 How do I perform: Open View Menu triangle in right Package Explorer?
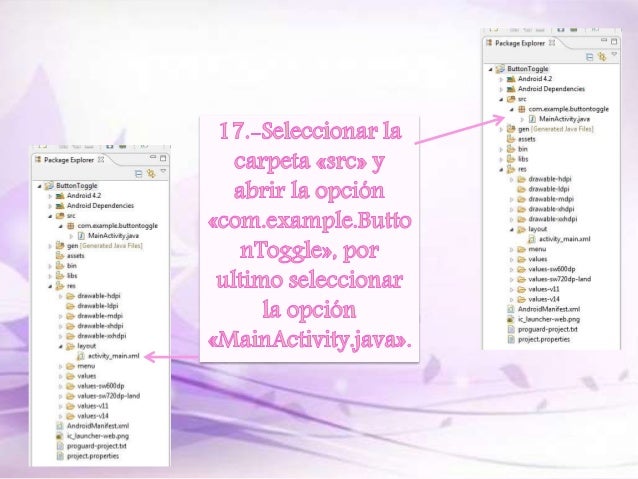tap(614, 55)
